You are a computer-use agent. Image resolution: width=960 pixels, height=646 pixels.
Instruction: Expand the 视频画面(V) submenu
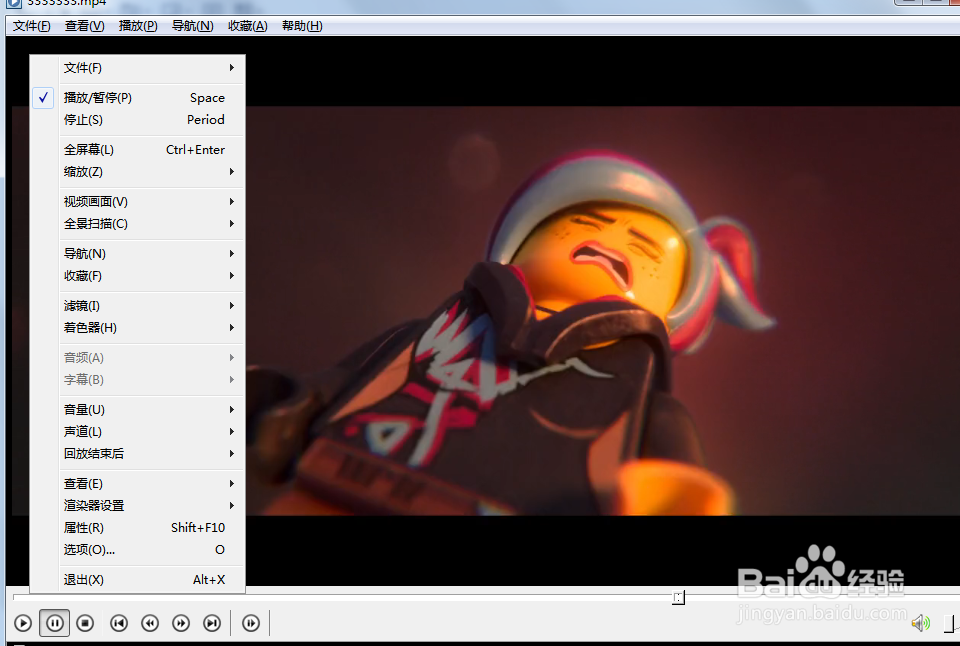point(138,202)
